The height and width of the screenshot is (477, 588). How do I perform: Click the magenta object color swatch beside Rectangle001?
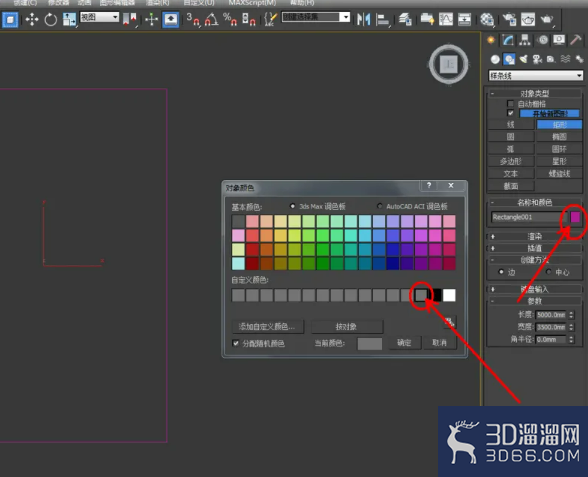[x=575, y=217]
